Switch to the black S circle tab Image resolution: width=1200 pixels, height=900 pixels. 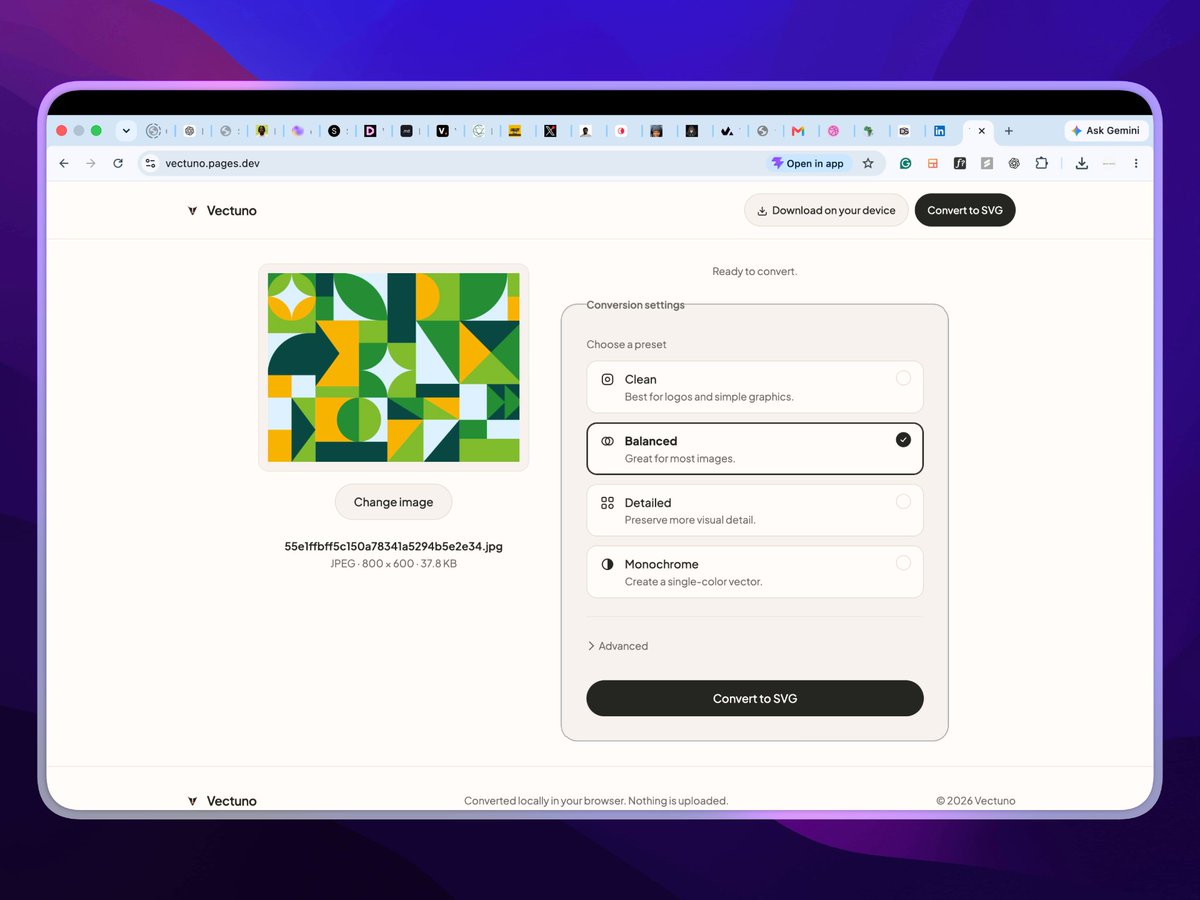point(334,131)
